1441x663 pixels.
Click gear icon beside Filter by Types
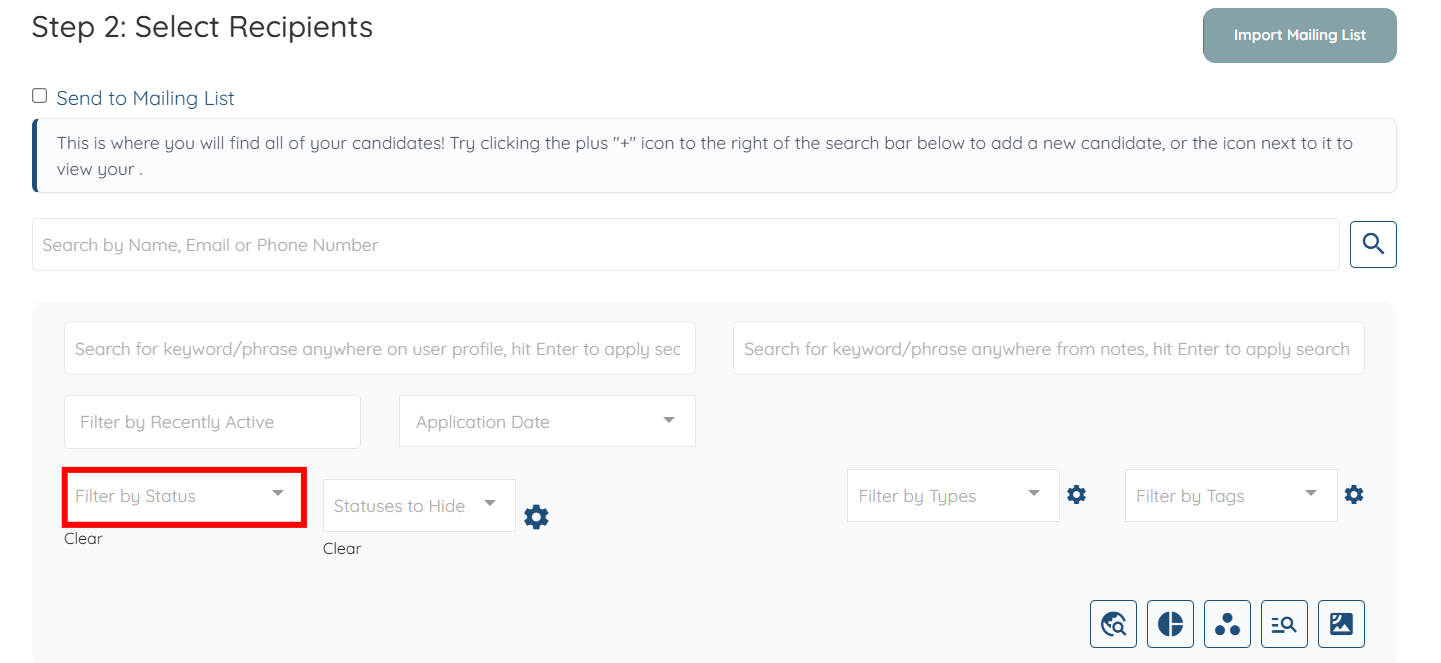point(1076,494)
